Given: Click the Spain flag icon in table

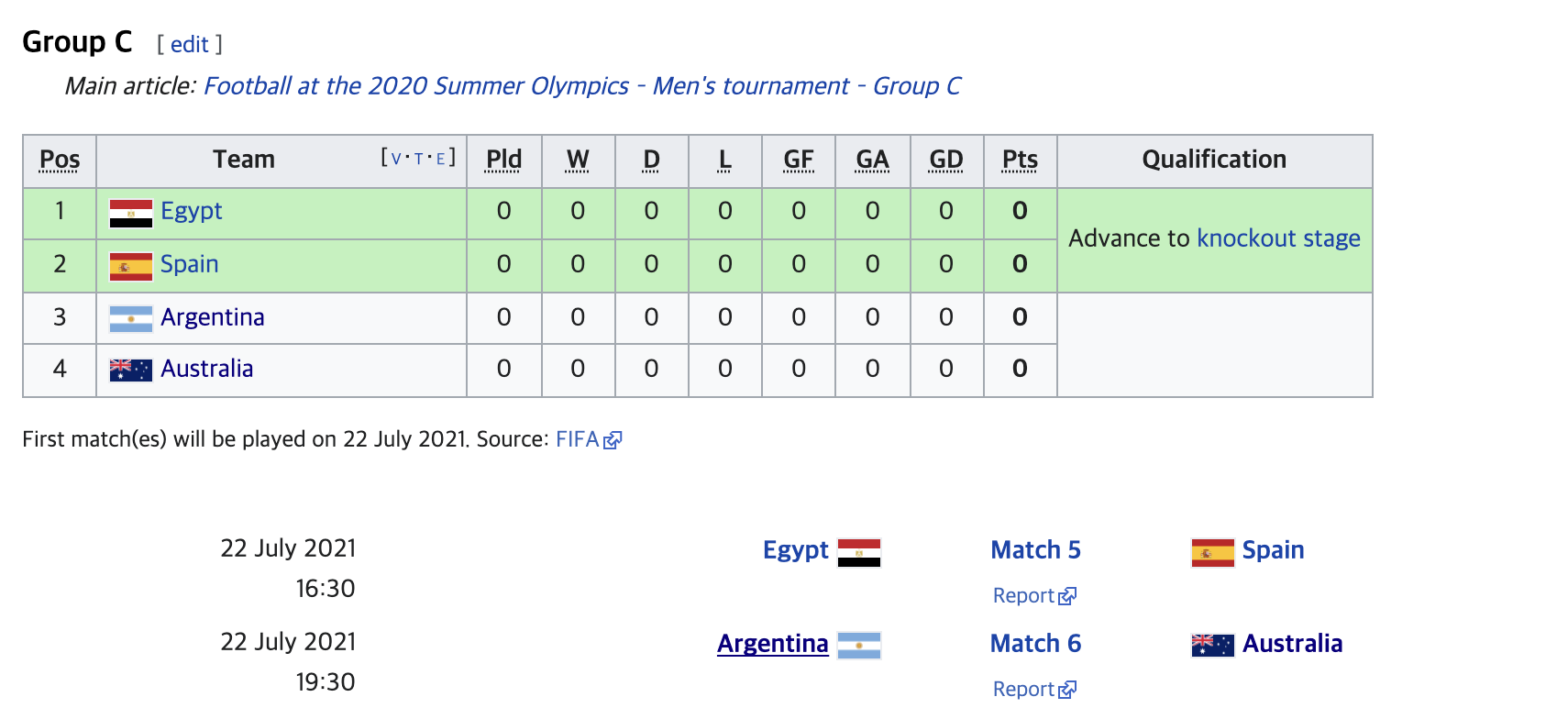Looking at the screenshot, I should tap(130, 266).
